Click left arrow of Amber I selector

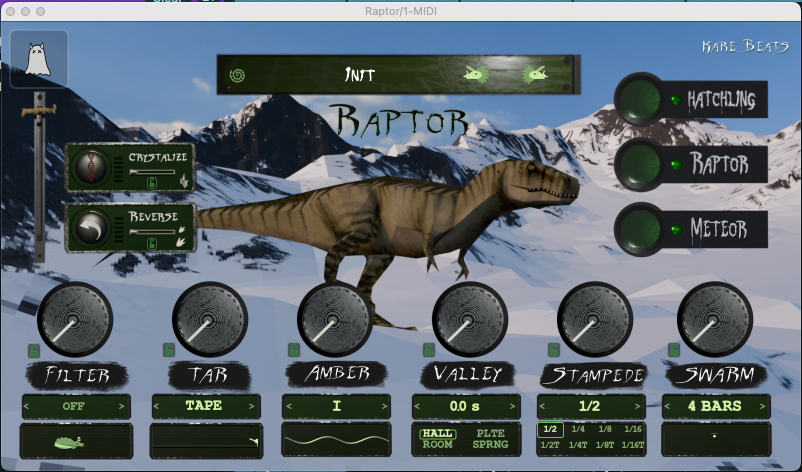pyautogui.click(x=289, y=407)
